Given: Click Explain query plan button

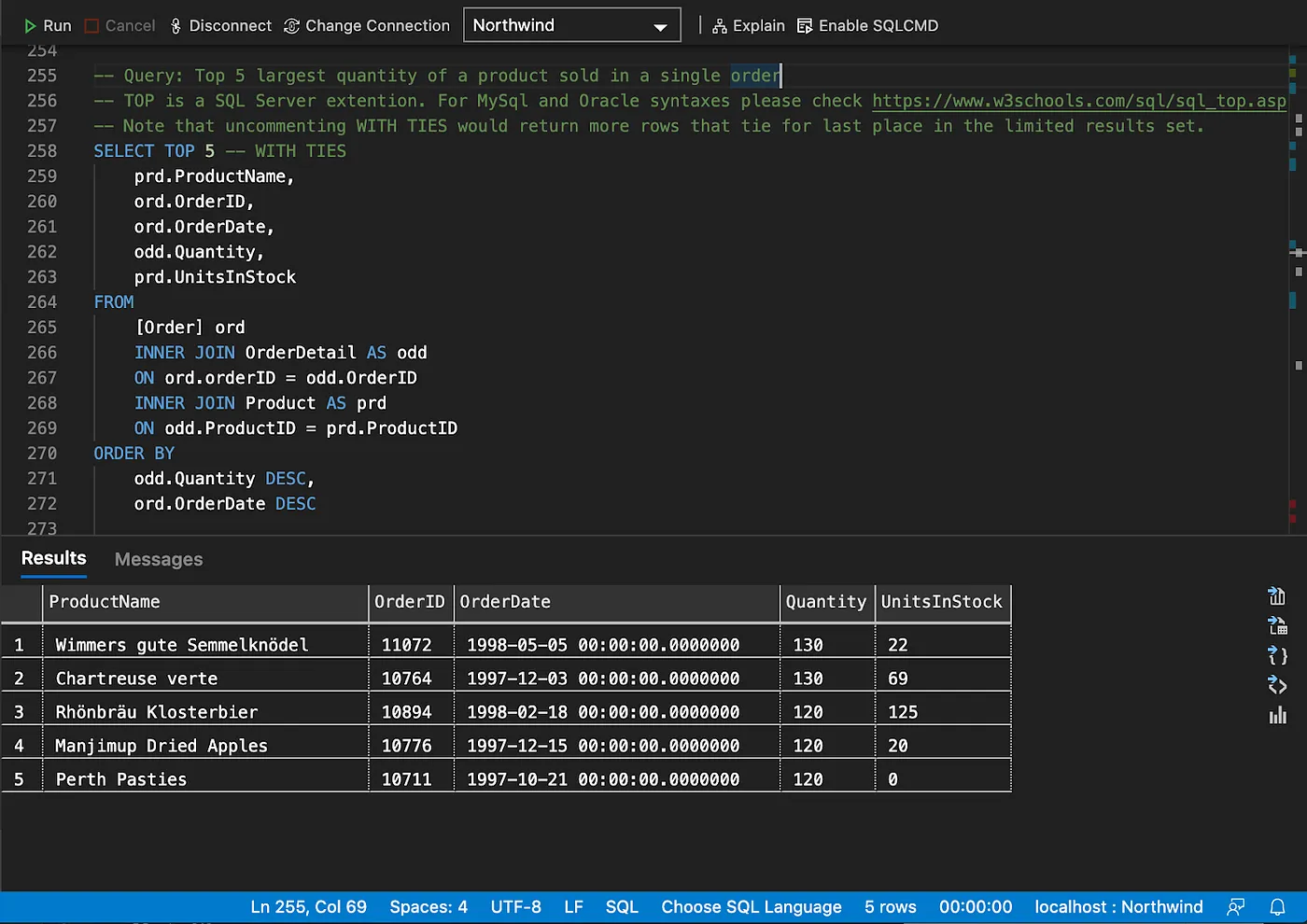Looking at the screenshot, I should (x=749, y=26).
